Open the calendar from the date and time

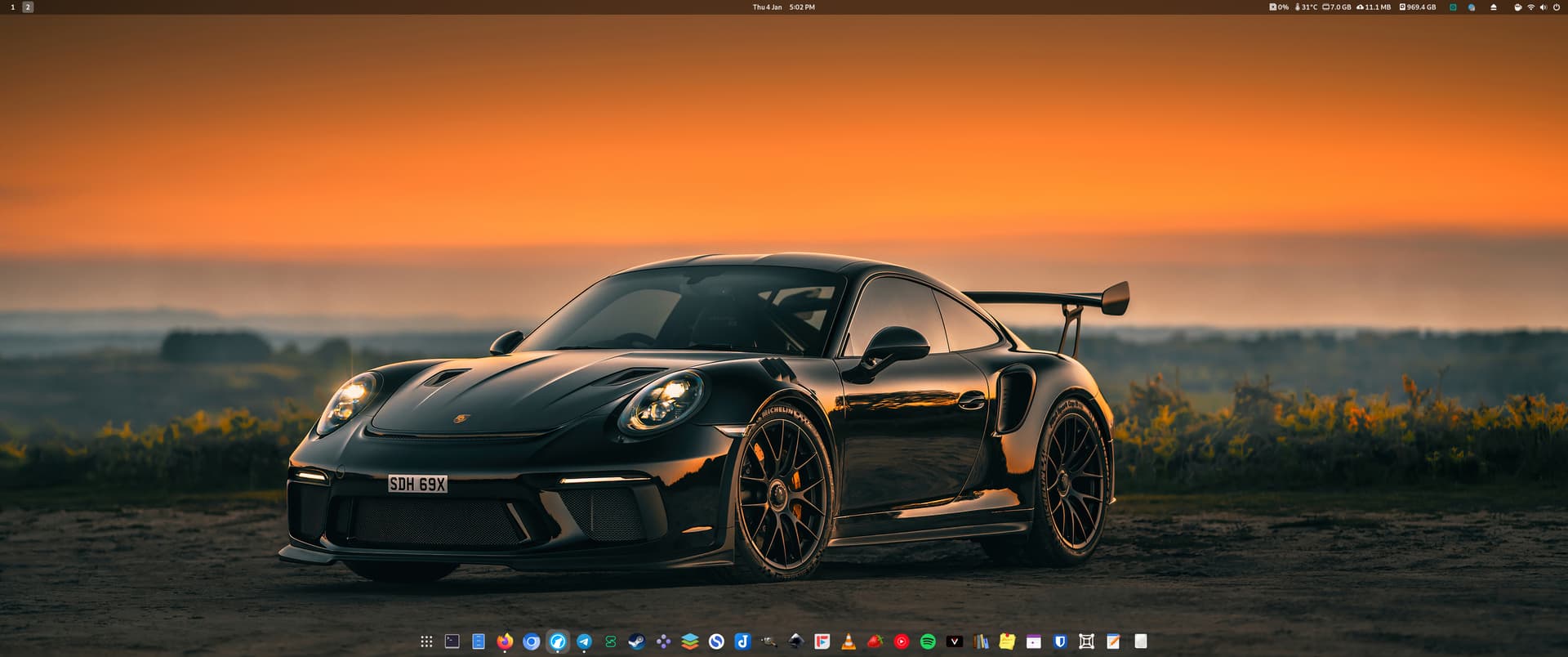tap(783, 7)
